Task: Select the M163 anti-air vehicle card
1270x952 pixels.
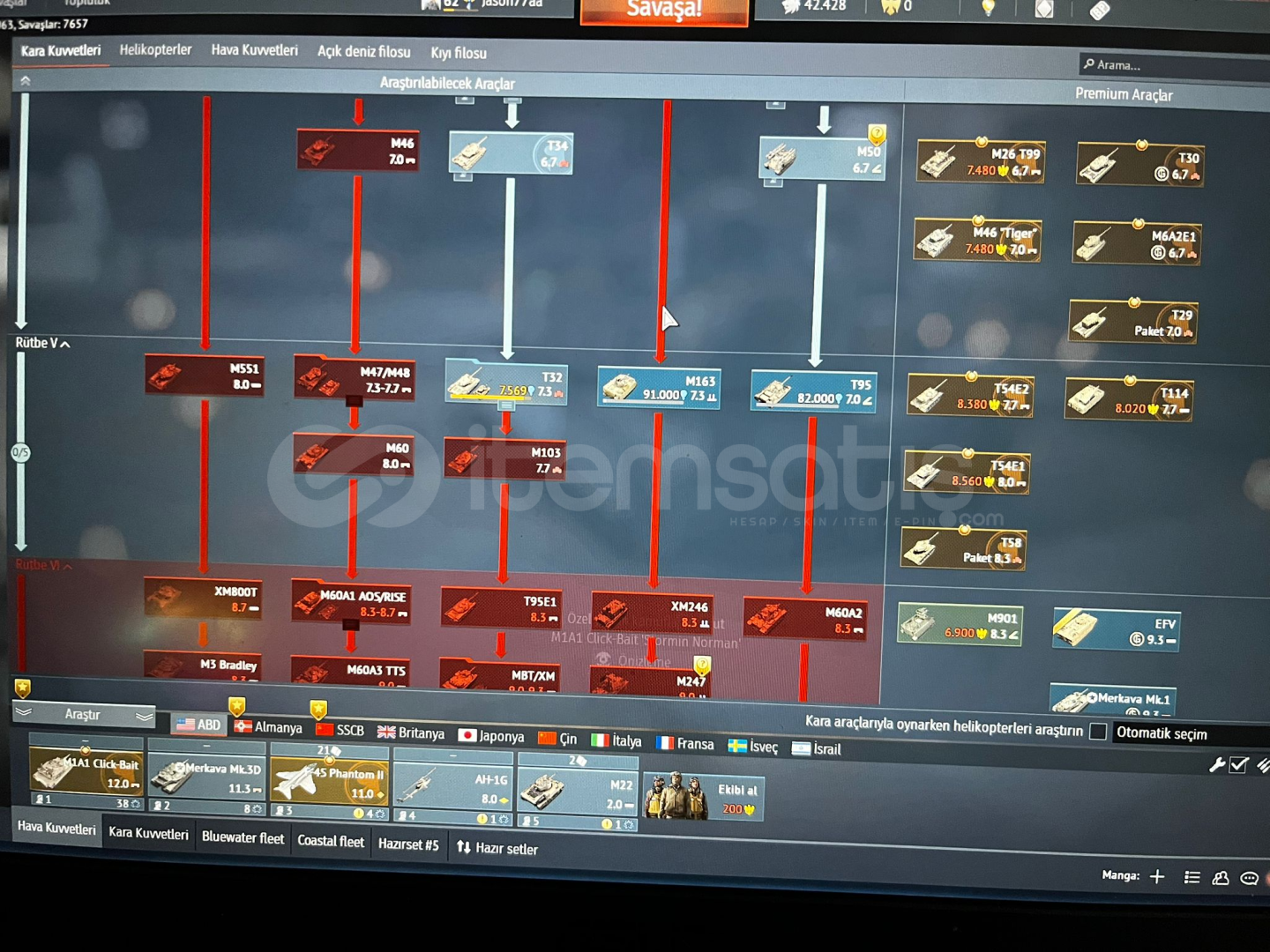Action: 659,387
